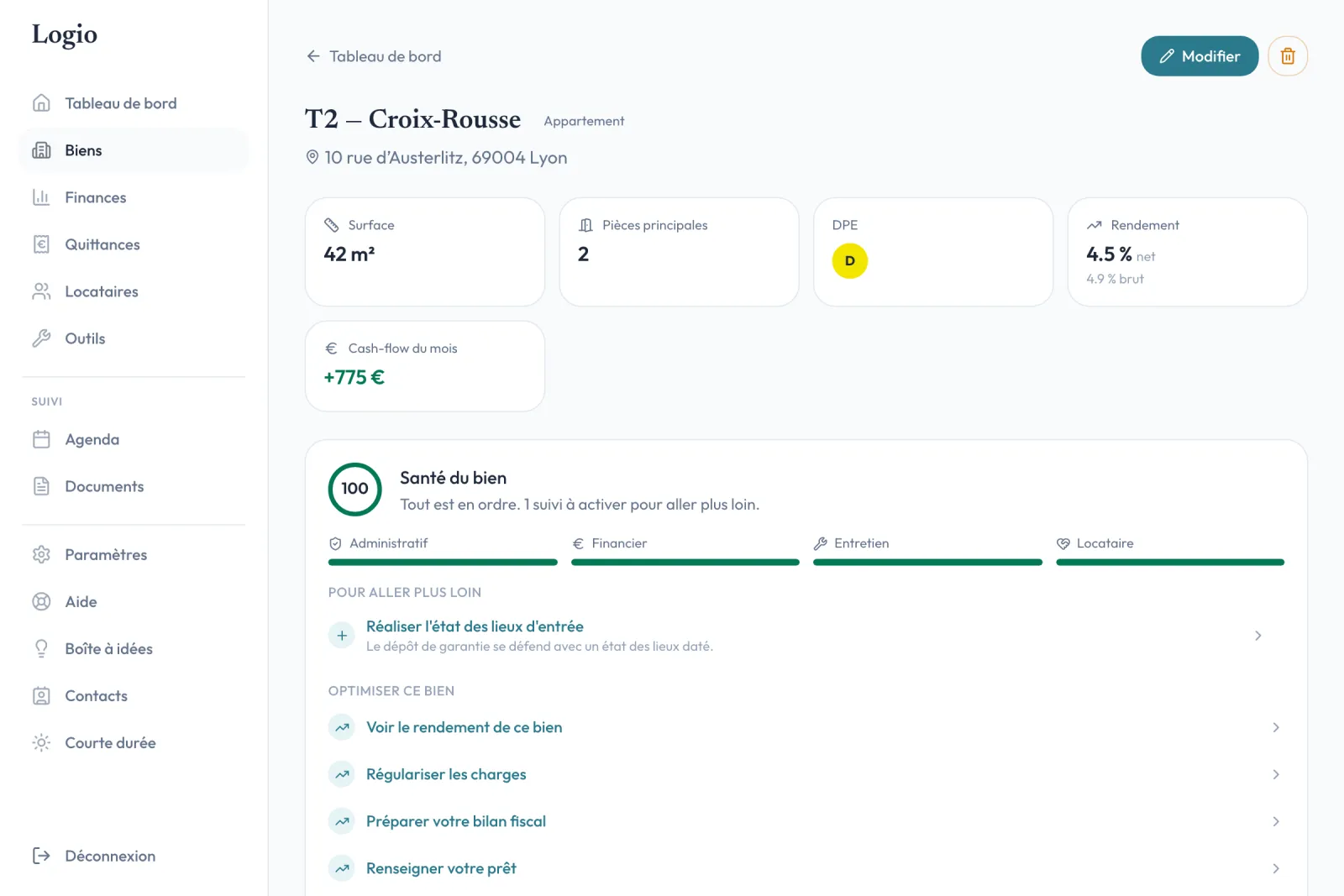Screen dimensions: 1344x896
Task: Click the Pièces principales door icon
Action: (585, 225)
